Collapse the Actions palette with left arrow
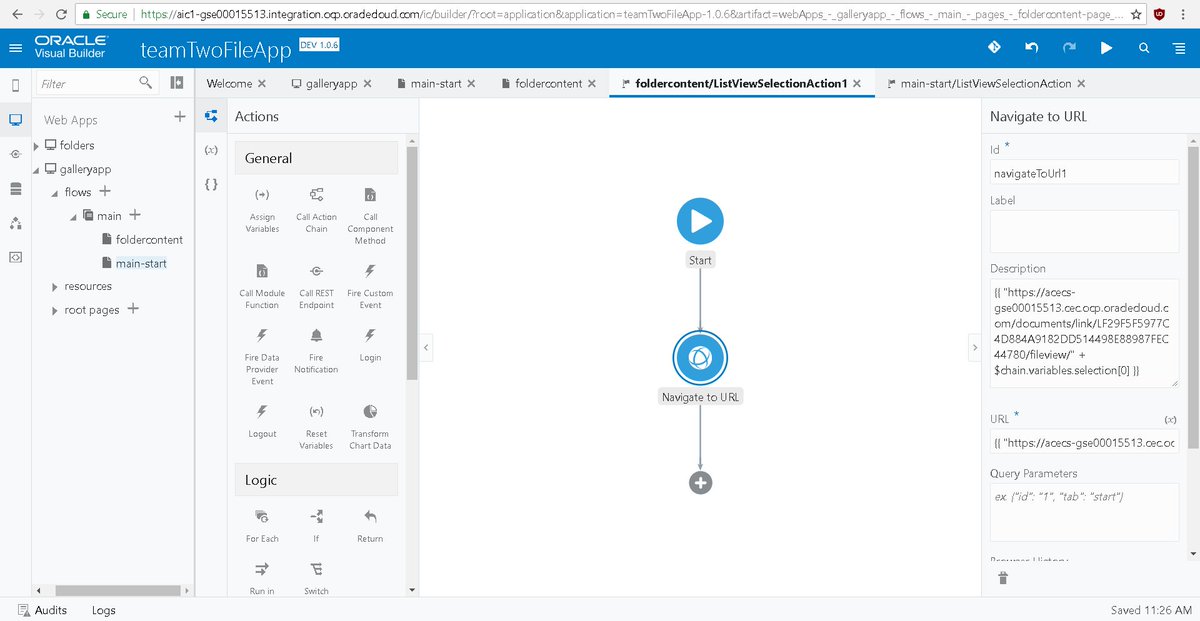 coord(426,348)
